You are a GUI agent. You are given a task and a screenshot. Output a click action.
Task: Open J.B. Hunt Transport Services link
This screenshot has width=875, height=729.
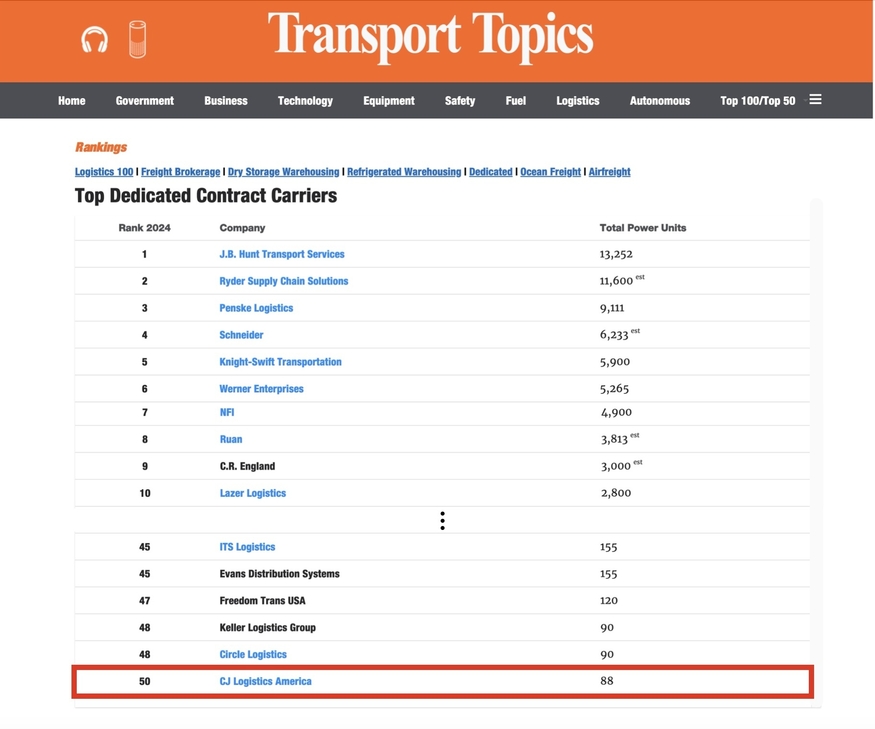[282, 254]
